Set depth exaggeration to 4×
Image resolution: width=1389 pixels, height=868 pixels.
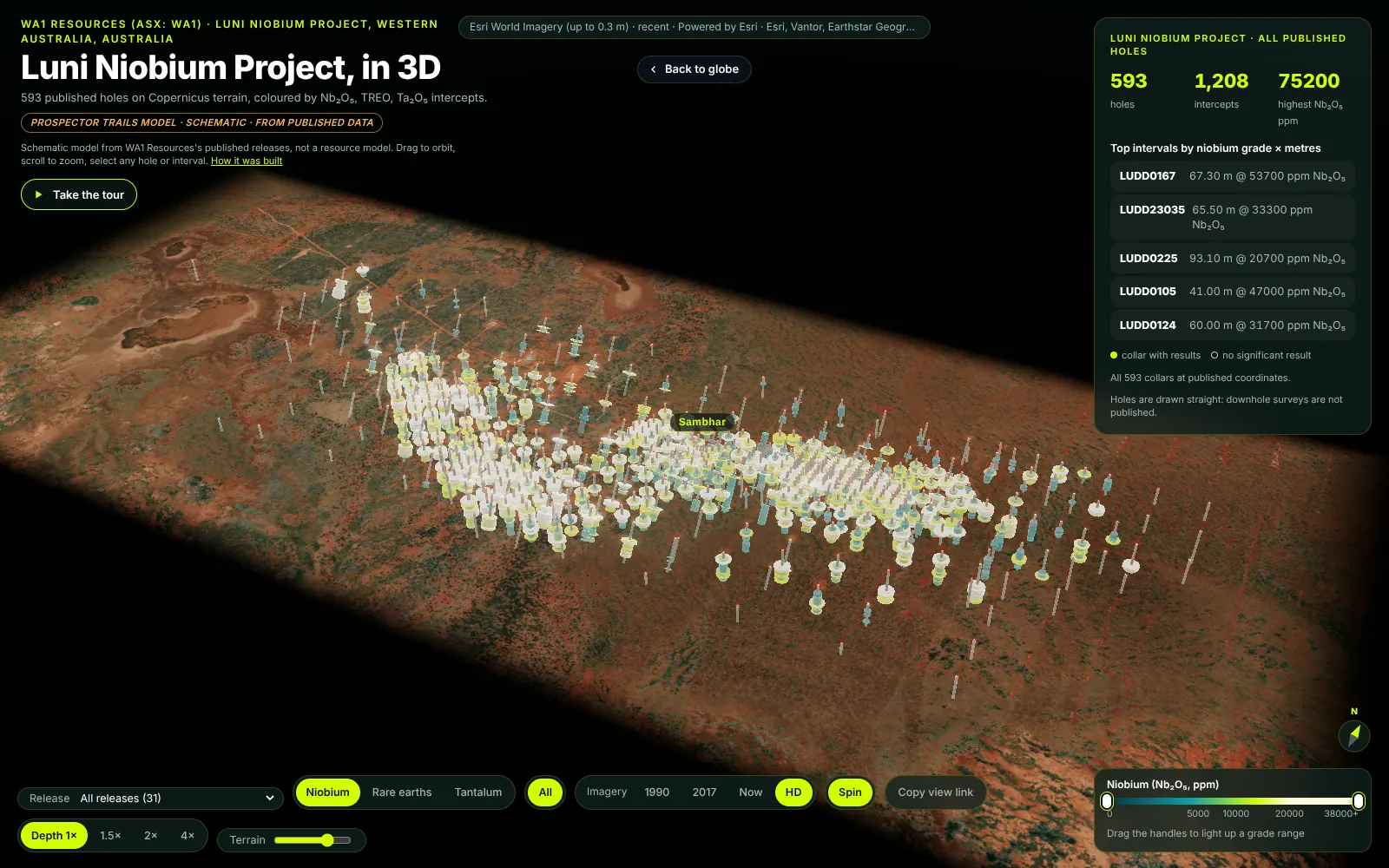coord(187,836)
